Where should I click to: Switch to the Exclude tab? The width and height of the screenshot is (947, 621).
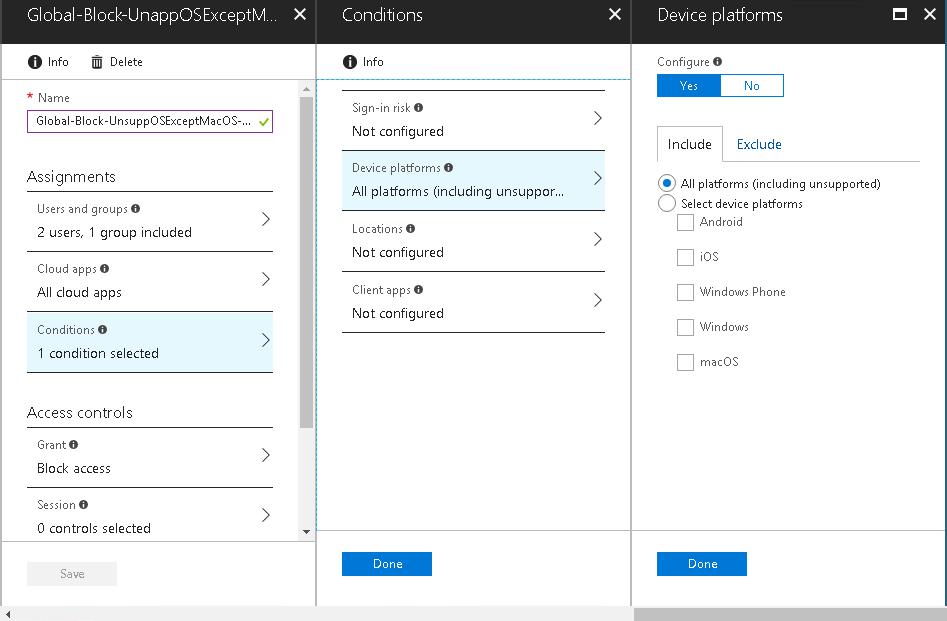coord(759,144)
